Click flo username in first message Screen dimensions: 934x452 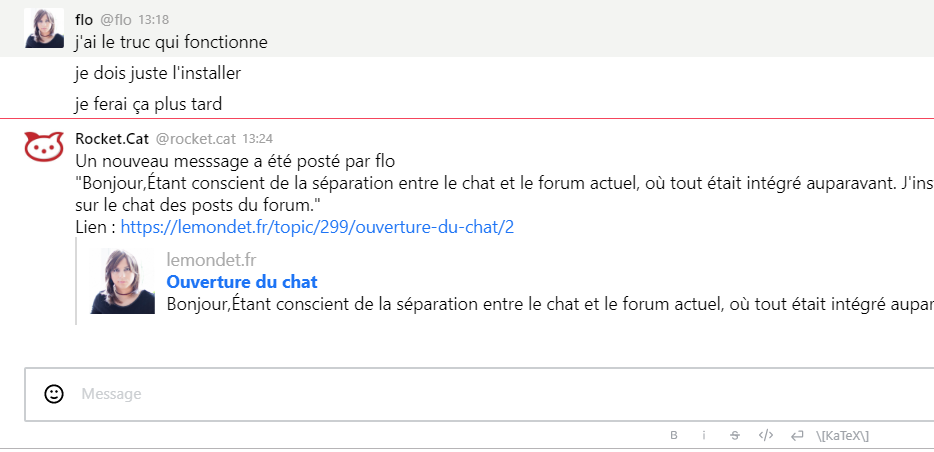[x=84, y=20]
